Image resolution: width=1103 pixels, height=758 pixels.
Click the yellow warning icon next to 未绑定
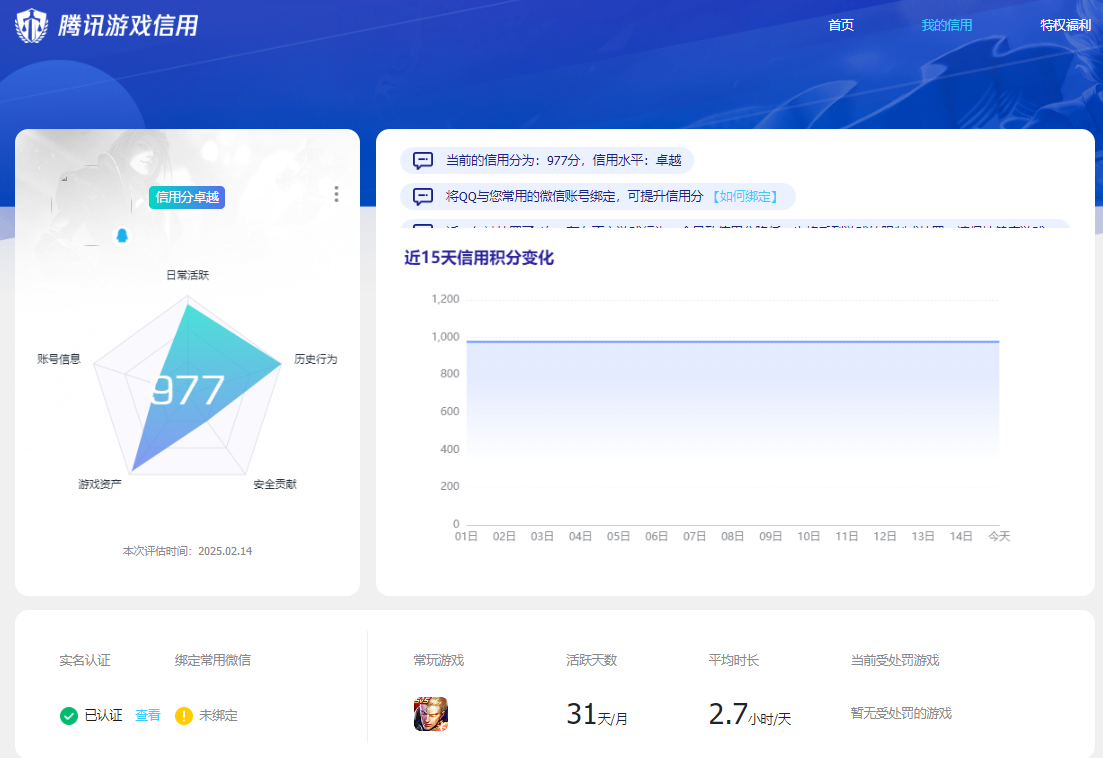click(184, 716)
